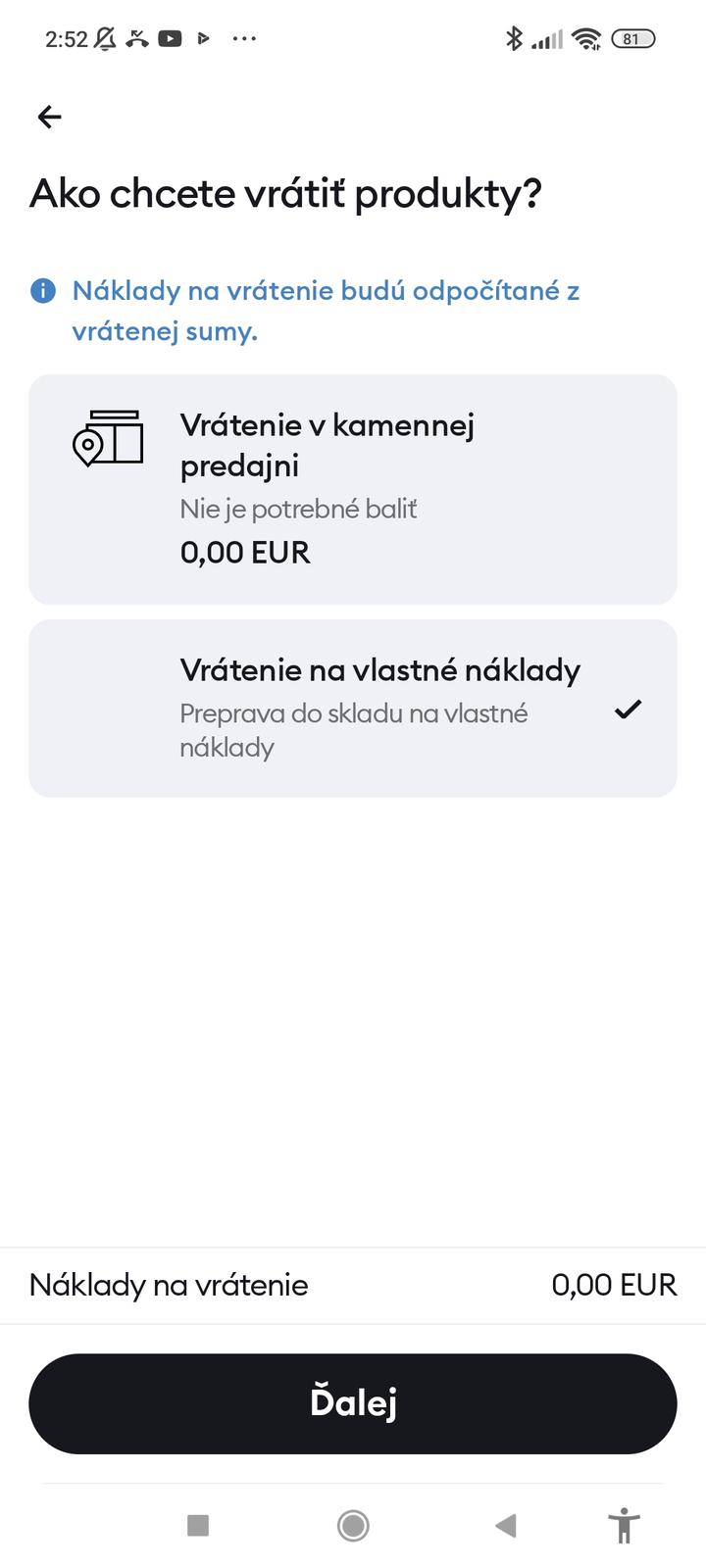Tap the Android recent apps square
The image size is (706, 1568).
click(x=198, y=1525)
